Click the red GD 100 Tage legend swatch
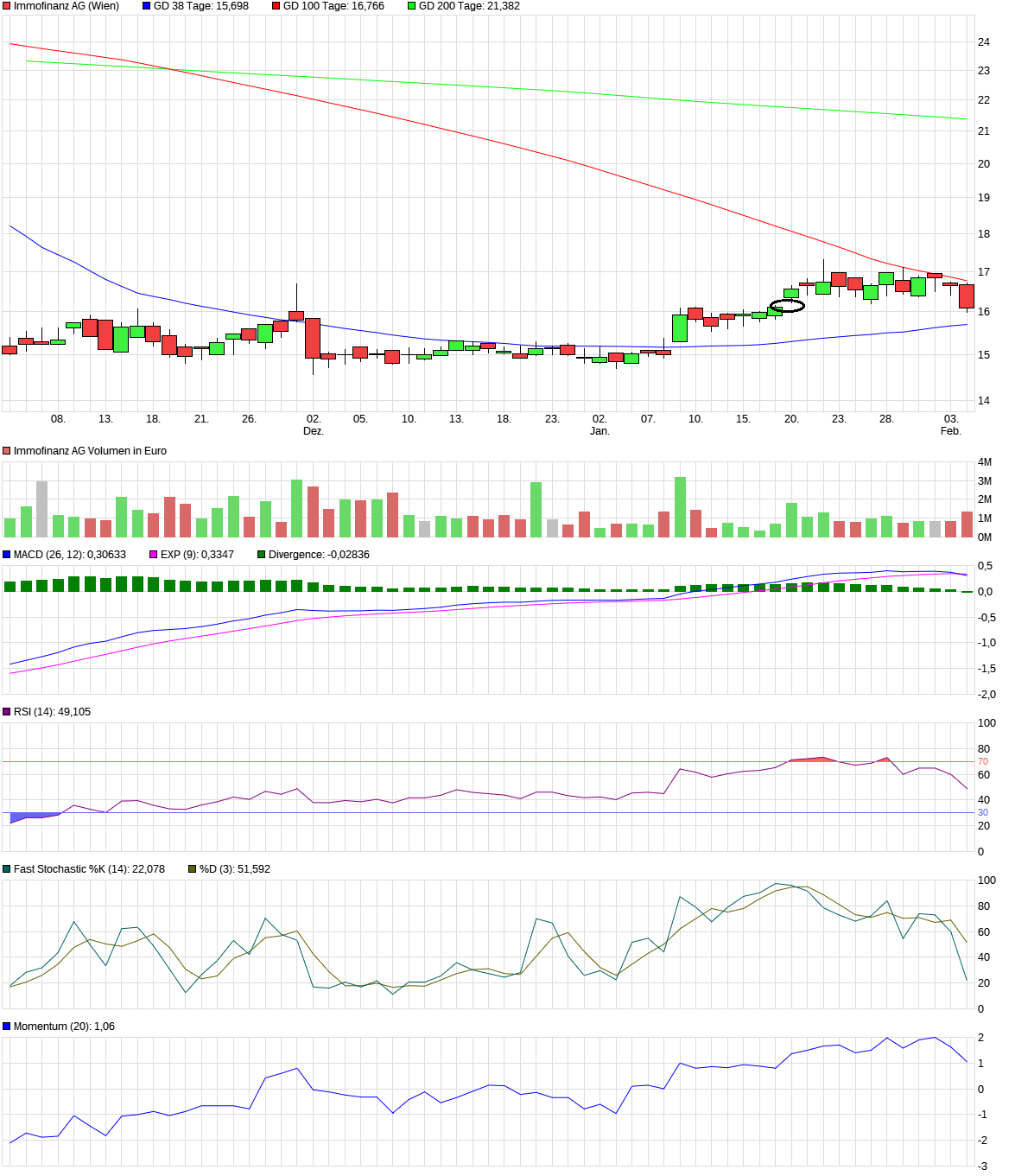This screenshot has width=1015, height=1176. (276, 6)
